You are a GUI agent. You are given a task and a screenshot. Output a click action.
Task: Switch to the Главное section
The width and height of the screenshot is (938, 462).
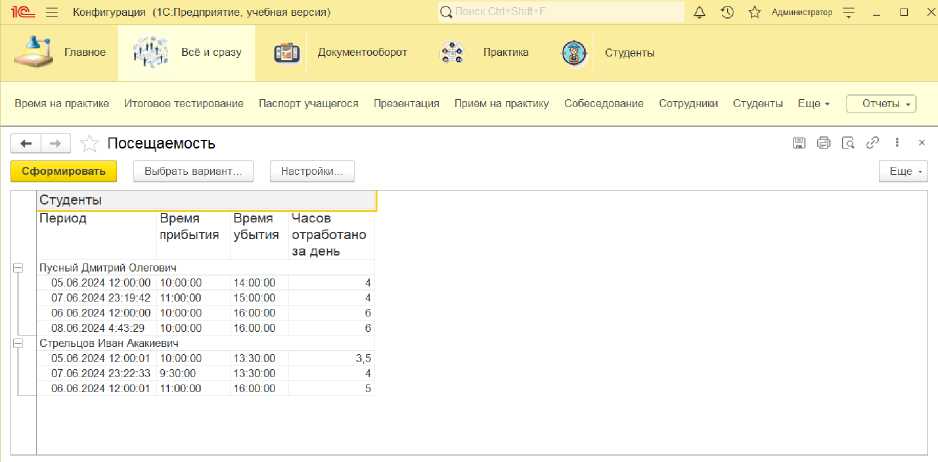pyautogui.click(x=85, y=53)
